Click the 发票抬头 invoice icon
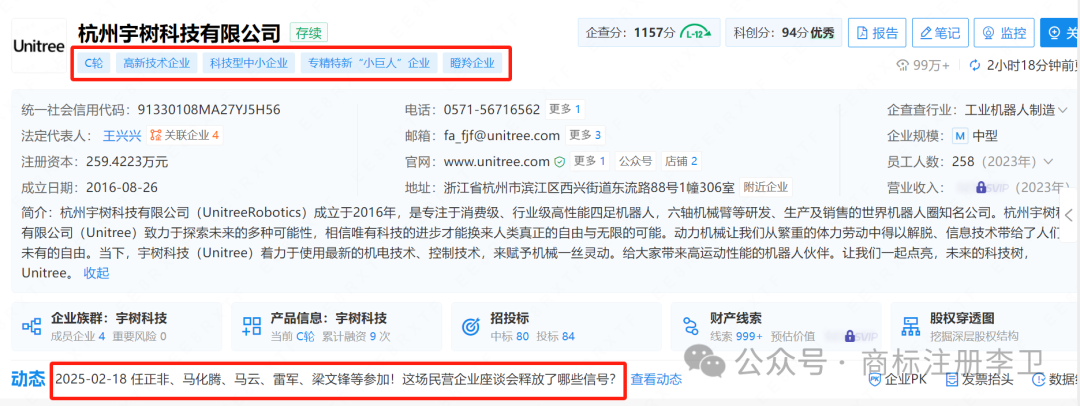 click(952, 379)
